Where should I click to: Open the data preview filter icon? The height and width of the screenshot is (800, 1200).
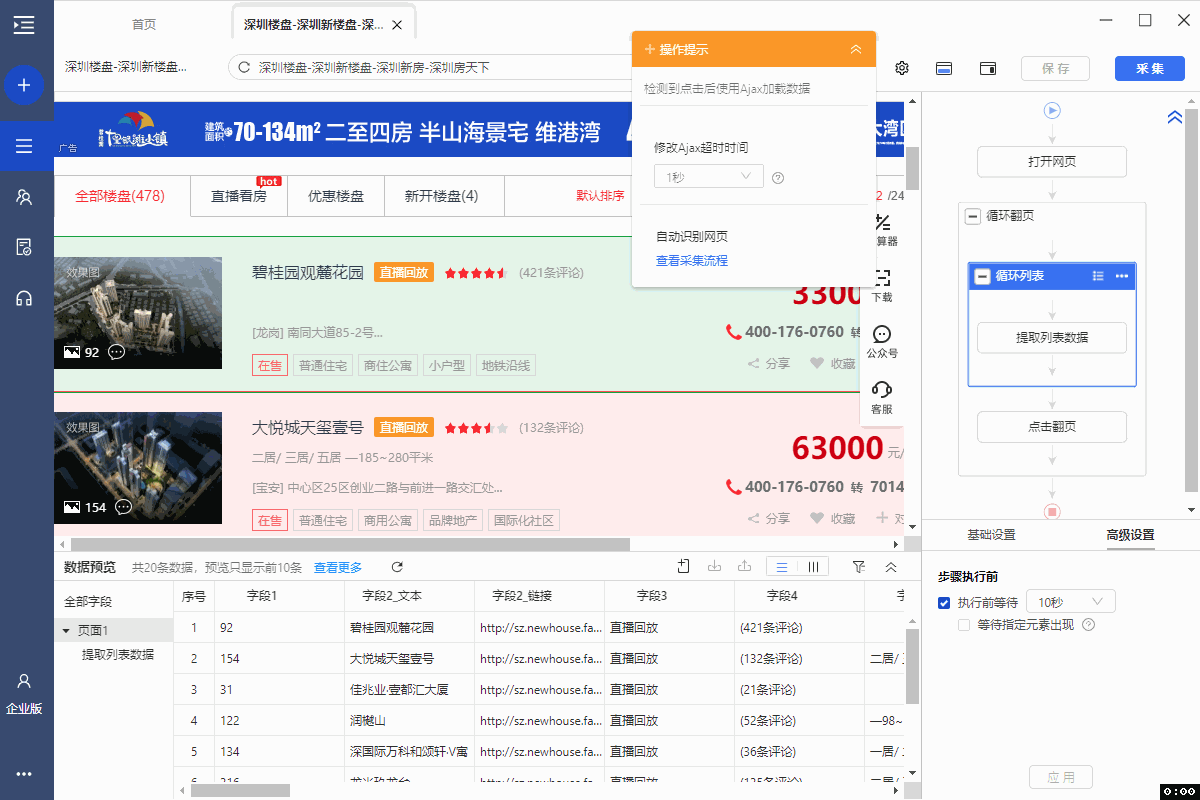tap(858, 567)
